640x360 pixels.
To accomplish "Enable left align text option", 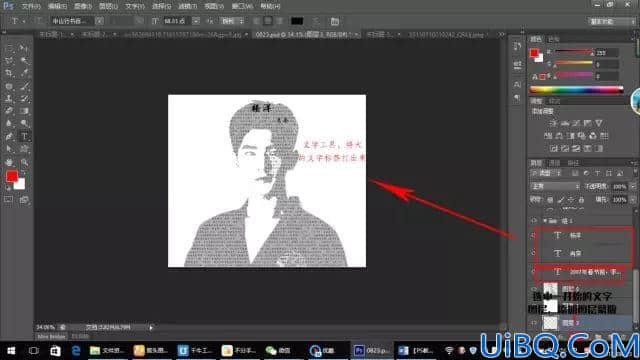I will click(x=256, y=21).
